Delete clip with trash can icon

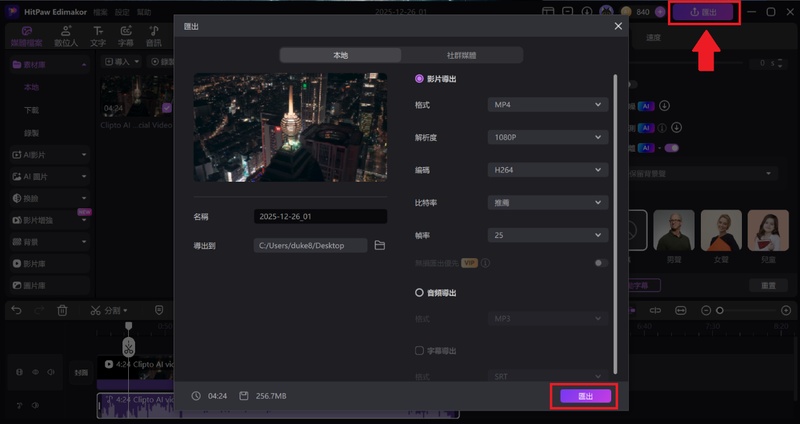pos(62,310)
